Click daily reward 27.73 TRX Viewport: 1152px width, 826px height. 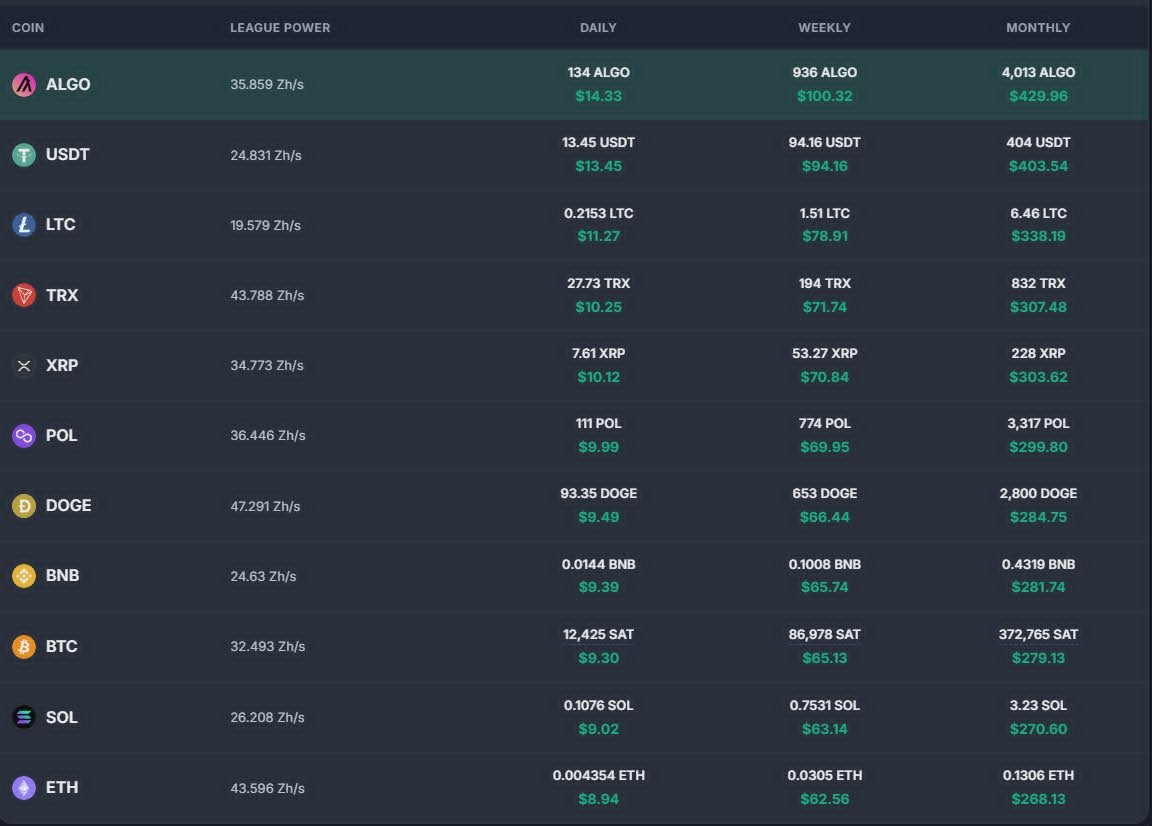coord(598,283)
